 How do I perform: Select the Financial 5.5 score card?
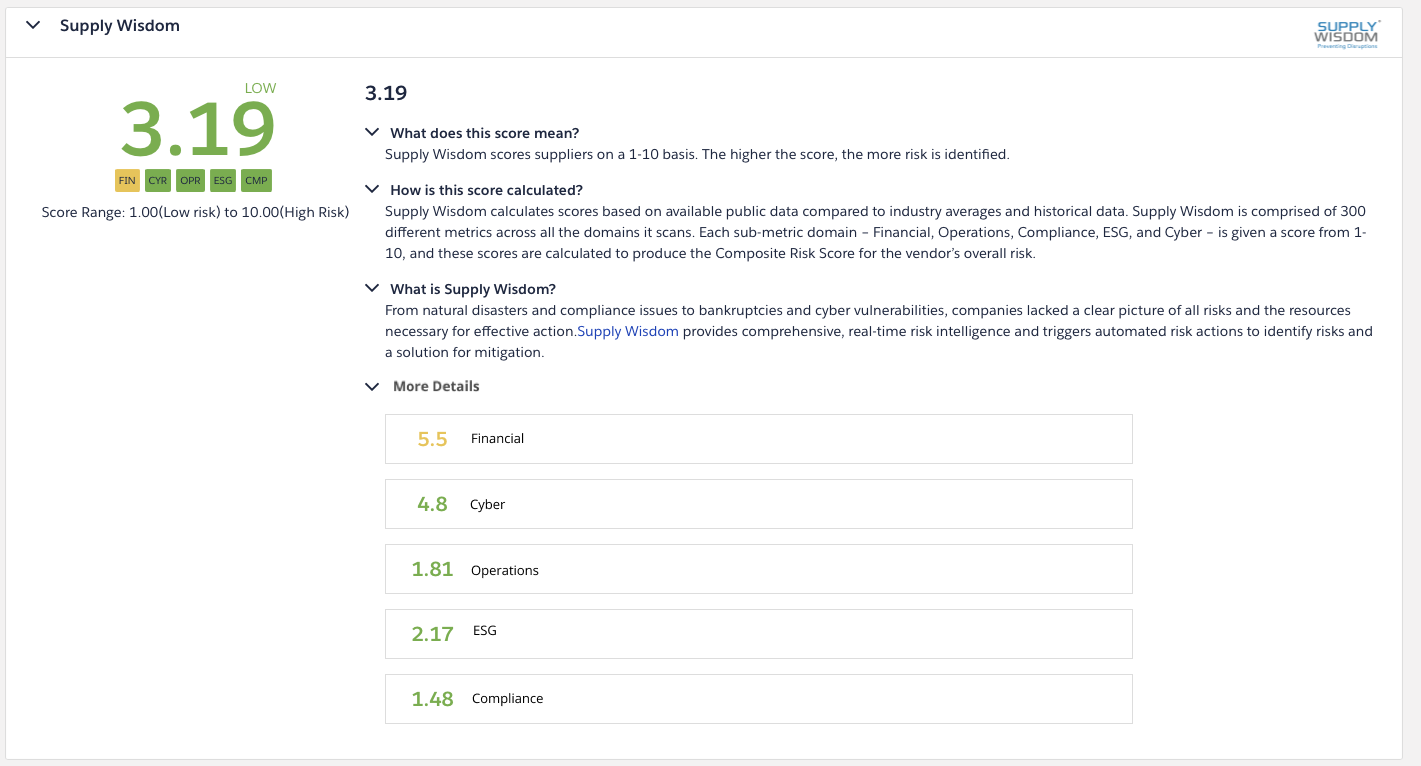tap(758, 438)
